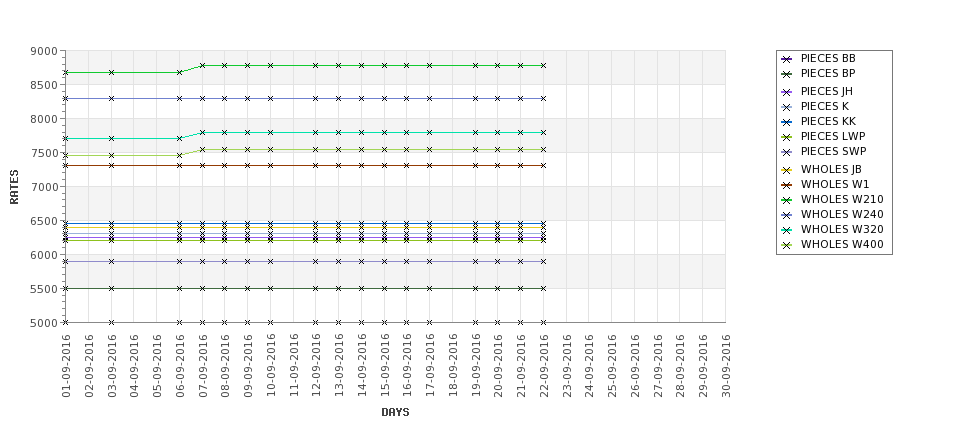Click the 28-09-2016 date label
The height and width of the screenshot is (429, 975).
(x=680, y=366)
